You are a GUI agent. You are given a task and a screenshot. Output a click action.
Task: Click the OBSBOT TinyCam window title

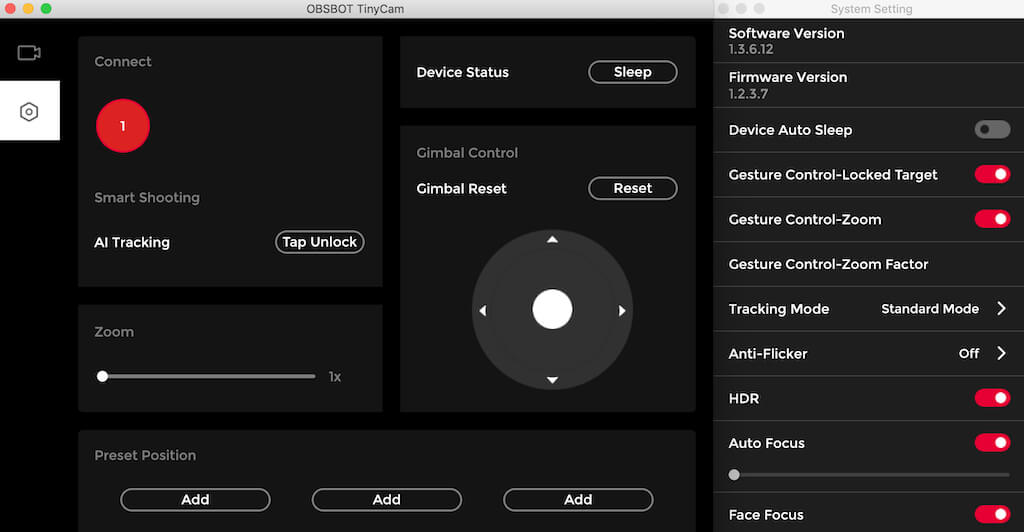click(355, 9)
